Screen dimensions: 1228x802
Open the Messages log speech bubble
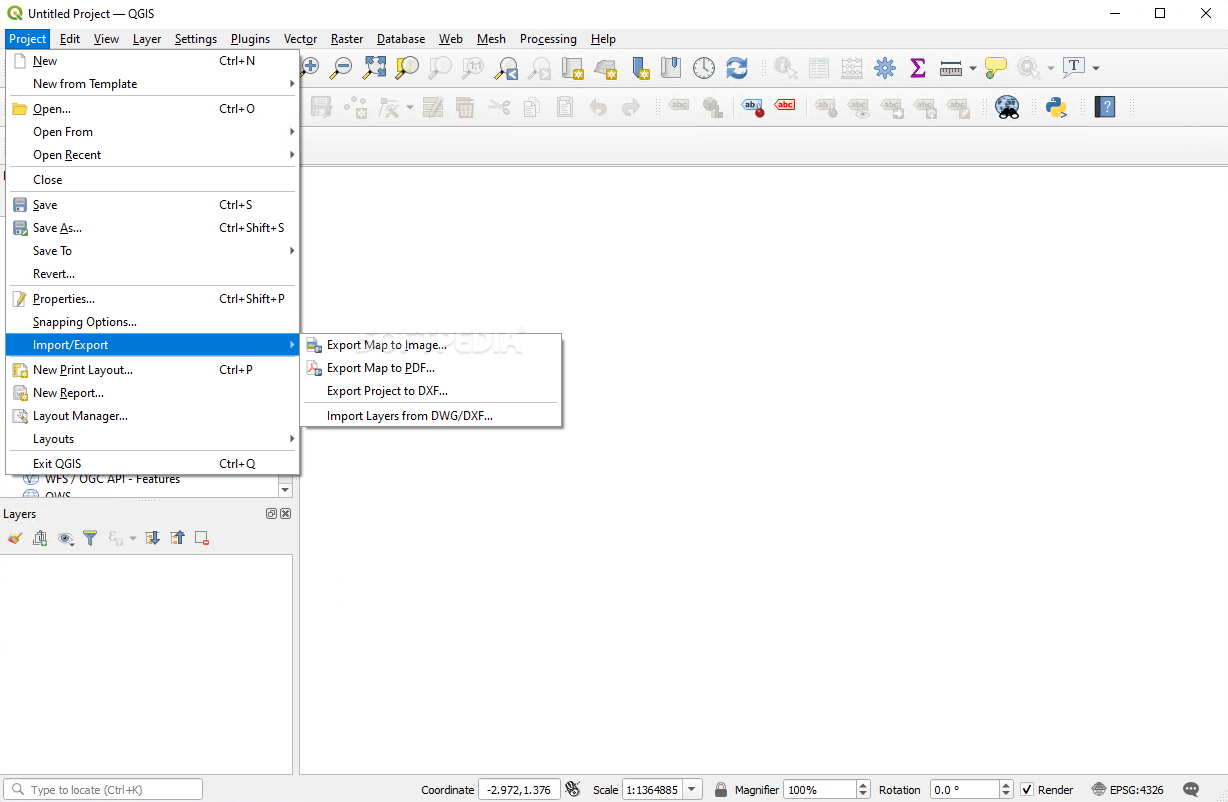point(1191,789)
